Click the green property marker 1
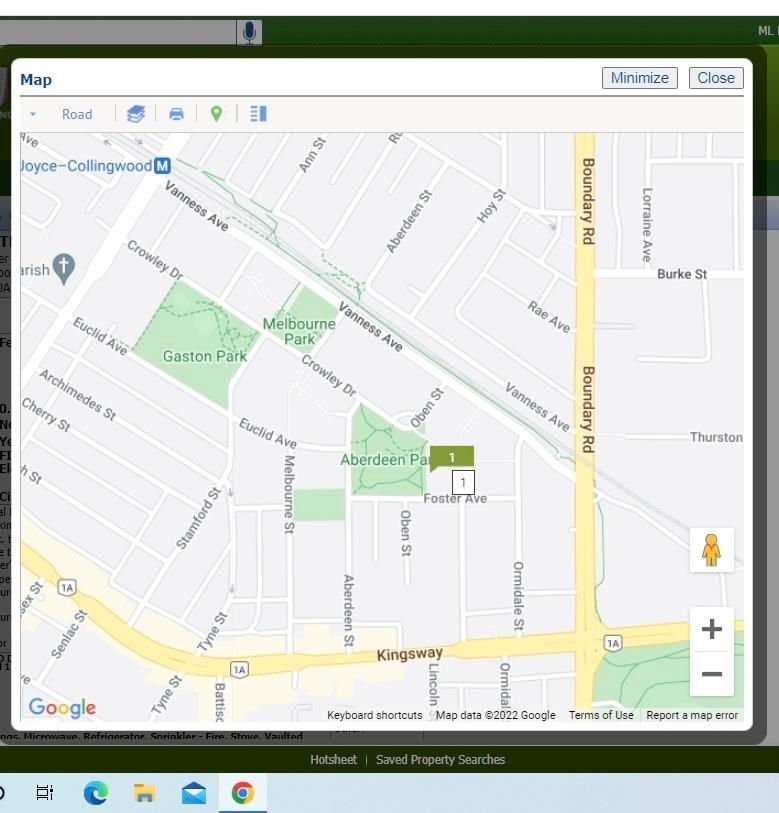The width and height of the screenshot is (779, 813). (x=451, y=457)
